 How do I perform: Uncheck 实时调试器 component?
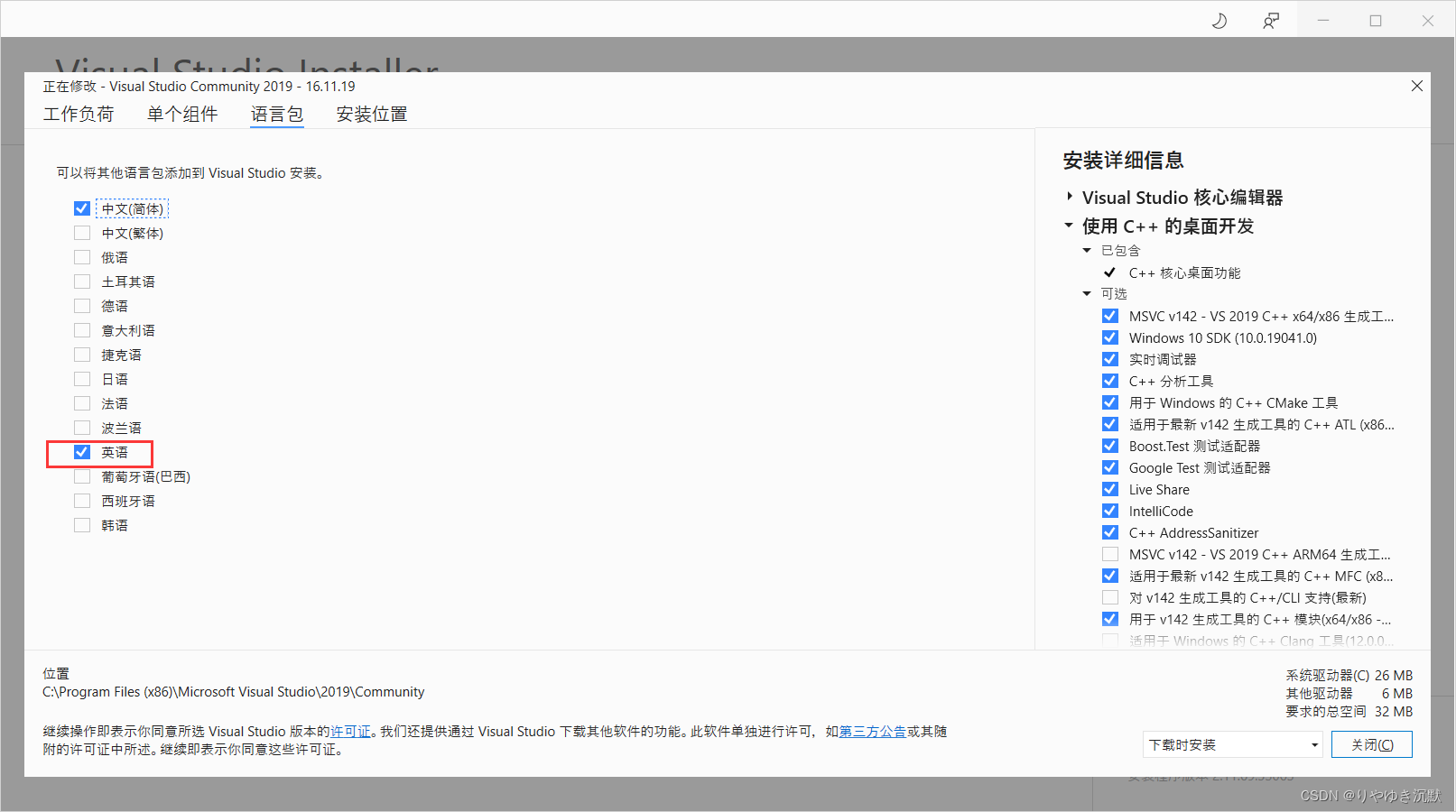[x=1110, y=359]
